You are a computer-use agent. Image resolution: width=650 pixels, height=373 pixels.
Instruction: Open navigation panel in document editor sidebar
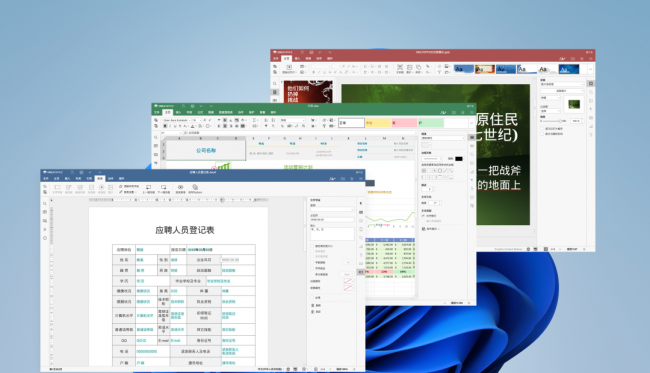[x=45, y=229]
